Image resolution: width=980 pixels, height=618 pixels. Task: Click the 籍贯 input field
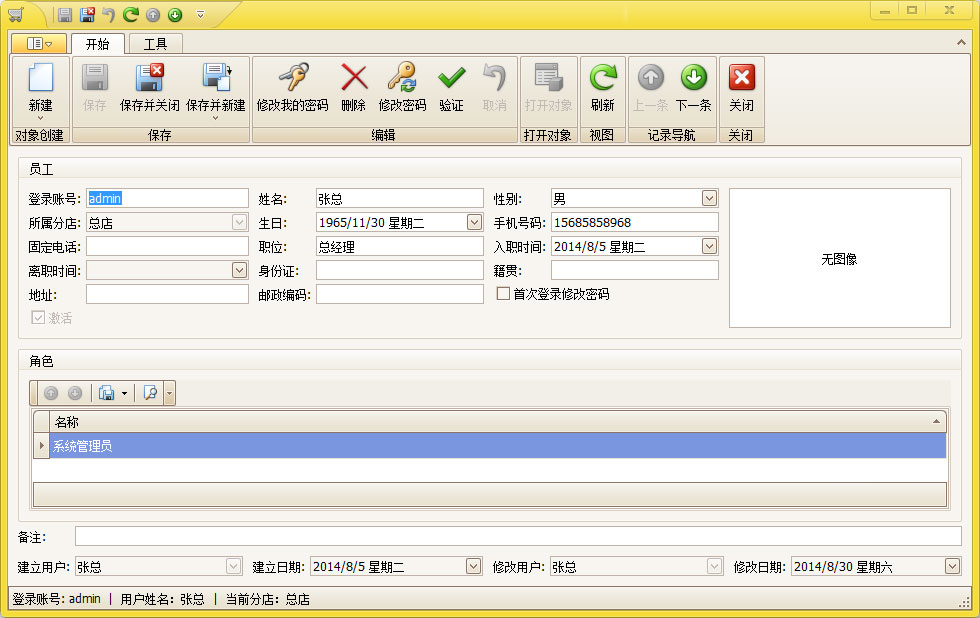[634, 270]
